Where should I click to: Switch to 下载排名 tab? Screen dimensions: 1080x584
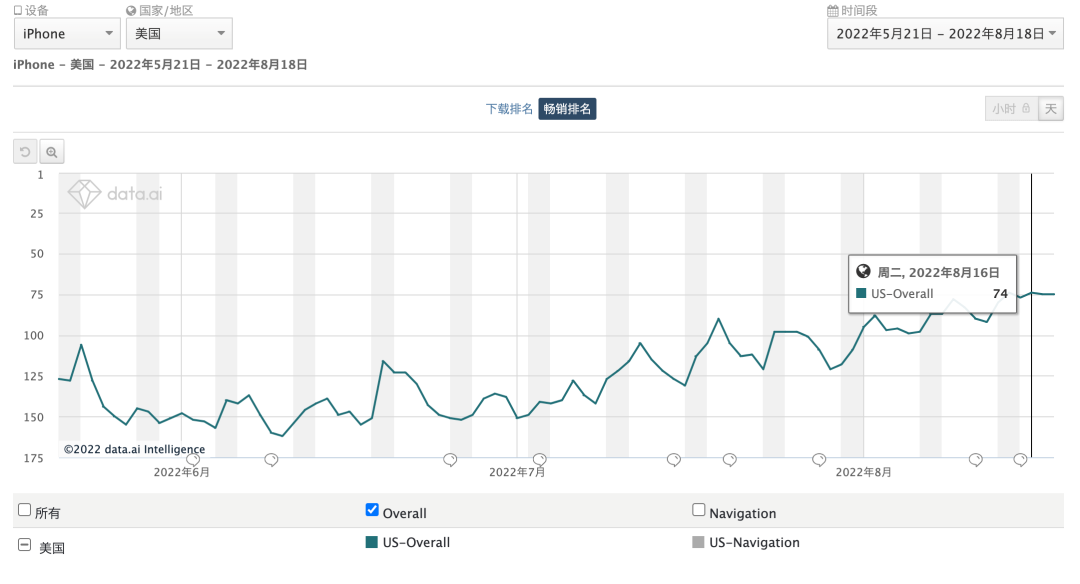(509, 109)
